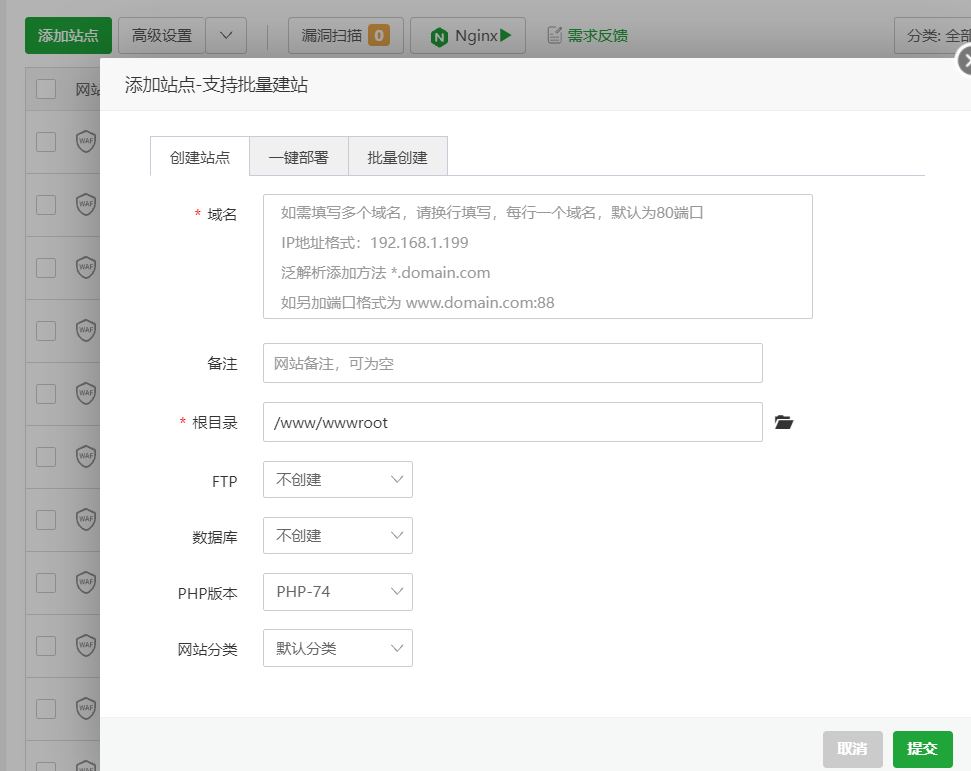Click the WAF shield icon in second row
The width and height of the screenshot is (971, 771).
[86, 204]
